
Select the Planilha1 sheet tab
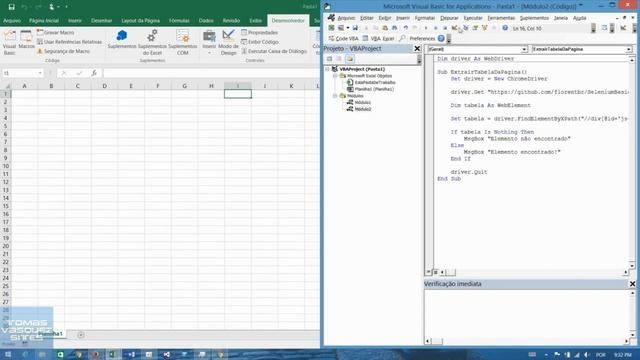click(51, 334)
